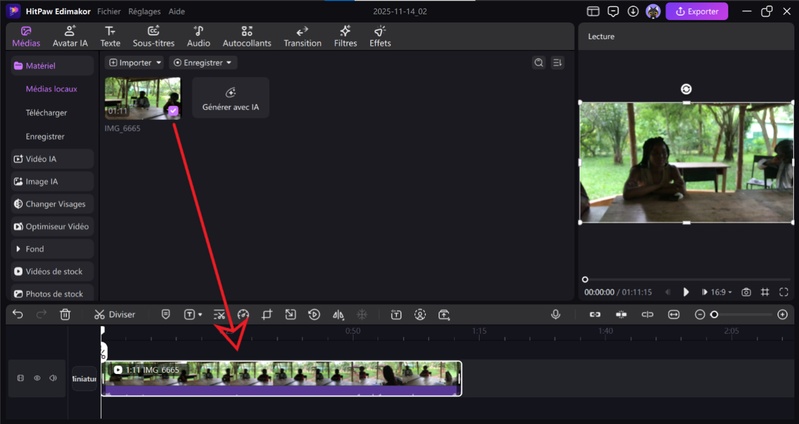Open Changer Visages in sidebar
The width and height of the screenshot is (799, 424).
[x=52, y=204]
